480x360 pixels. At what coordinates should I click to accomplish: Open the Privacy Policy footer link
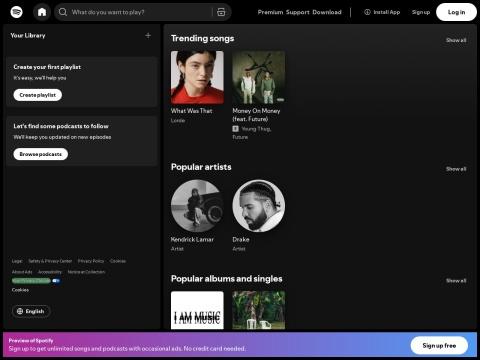[x=91, y=261]
